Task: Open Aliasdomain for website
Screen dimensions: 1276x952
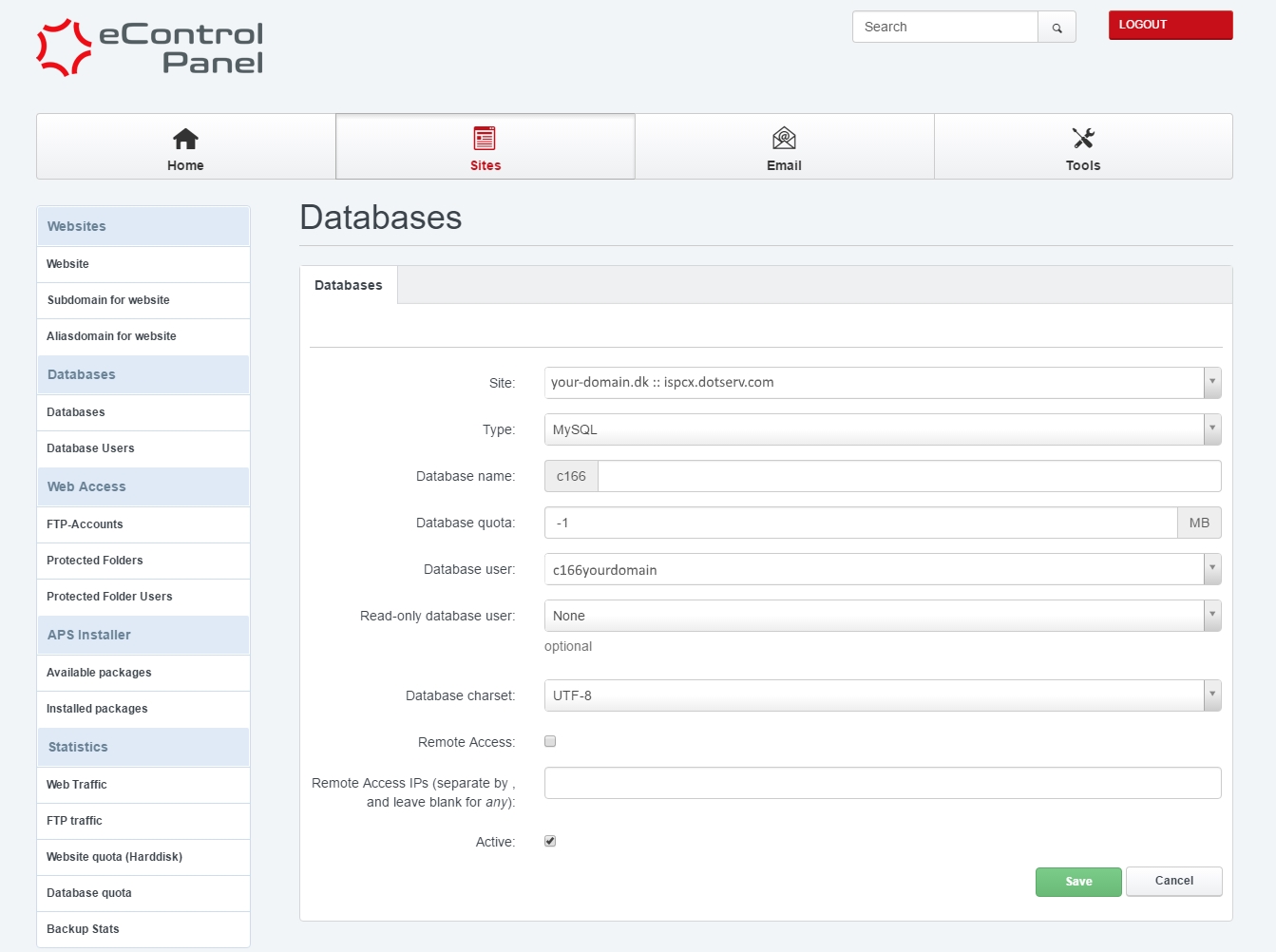Action: (143, 336)
